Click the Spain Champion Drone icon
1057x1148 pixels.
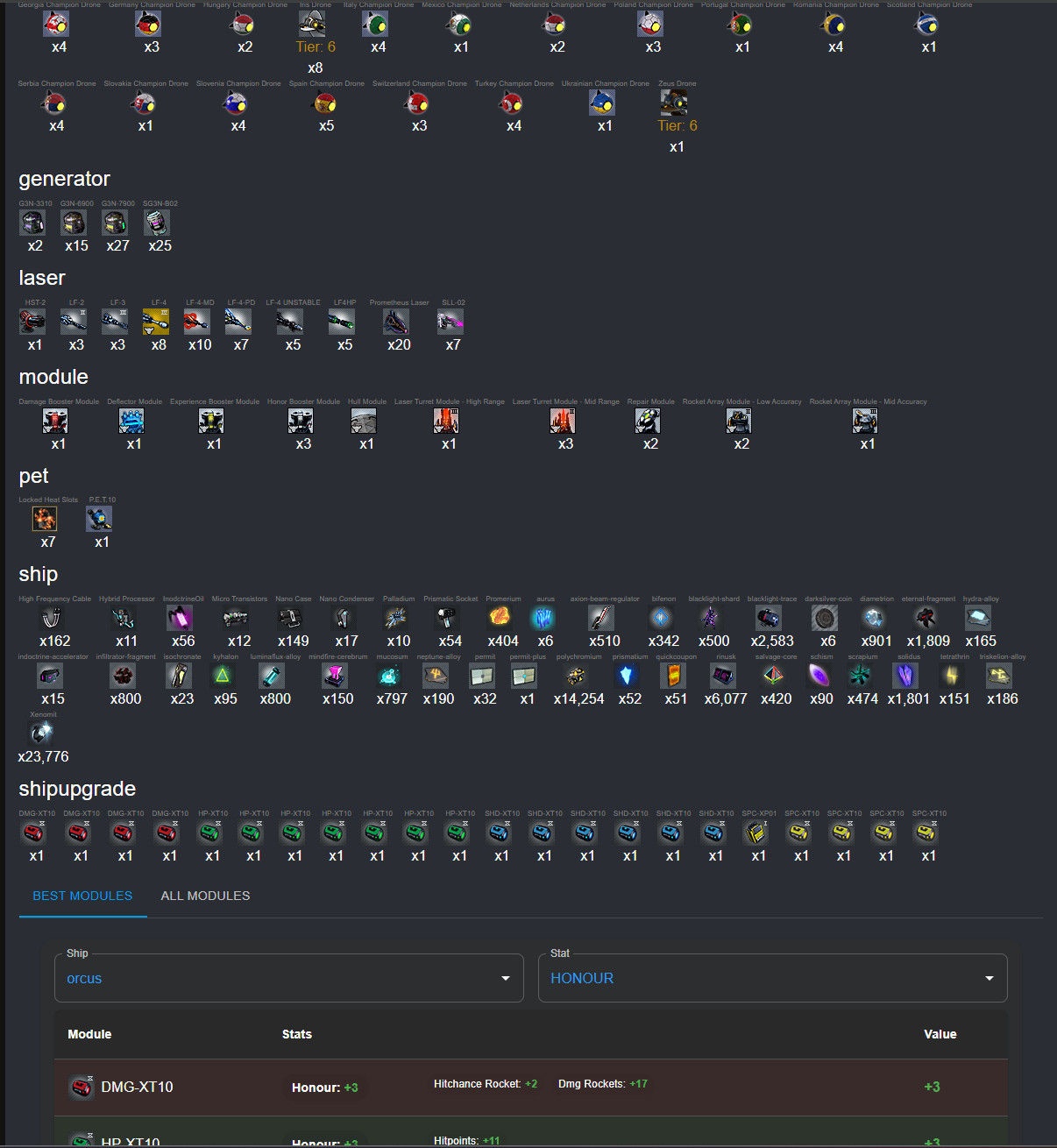[x=325, y=103]
